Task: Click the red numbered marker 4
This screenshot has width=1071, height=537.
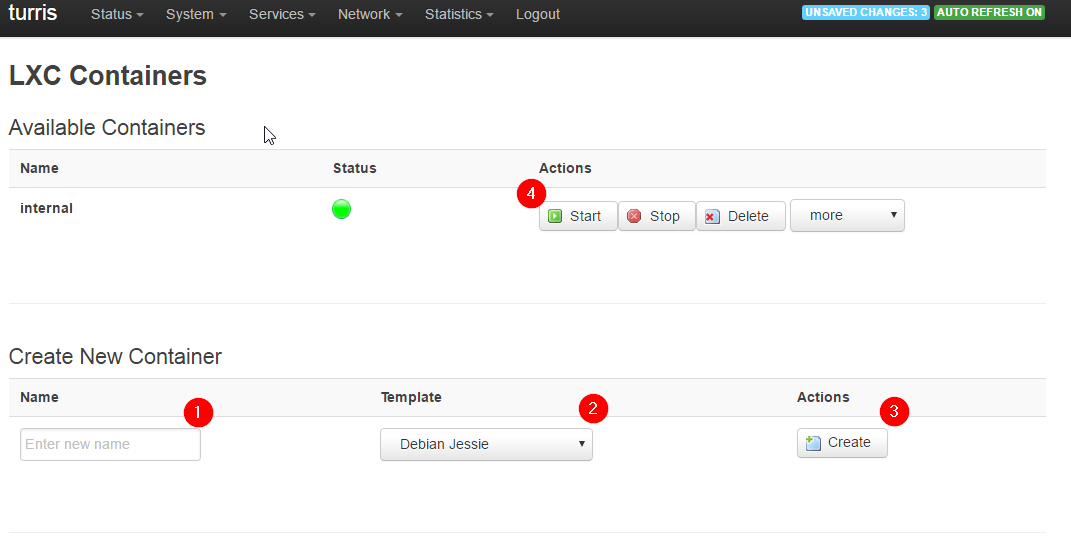Action: pyautogui.click(x=531, y=194)
